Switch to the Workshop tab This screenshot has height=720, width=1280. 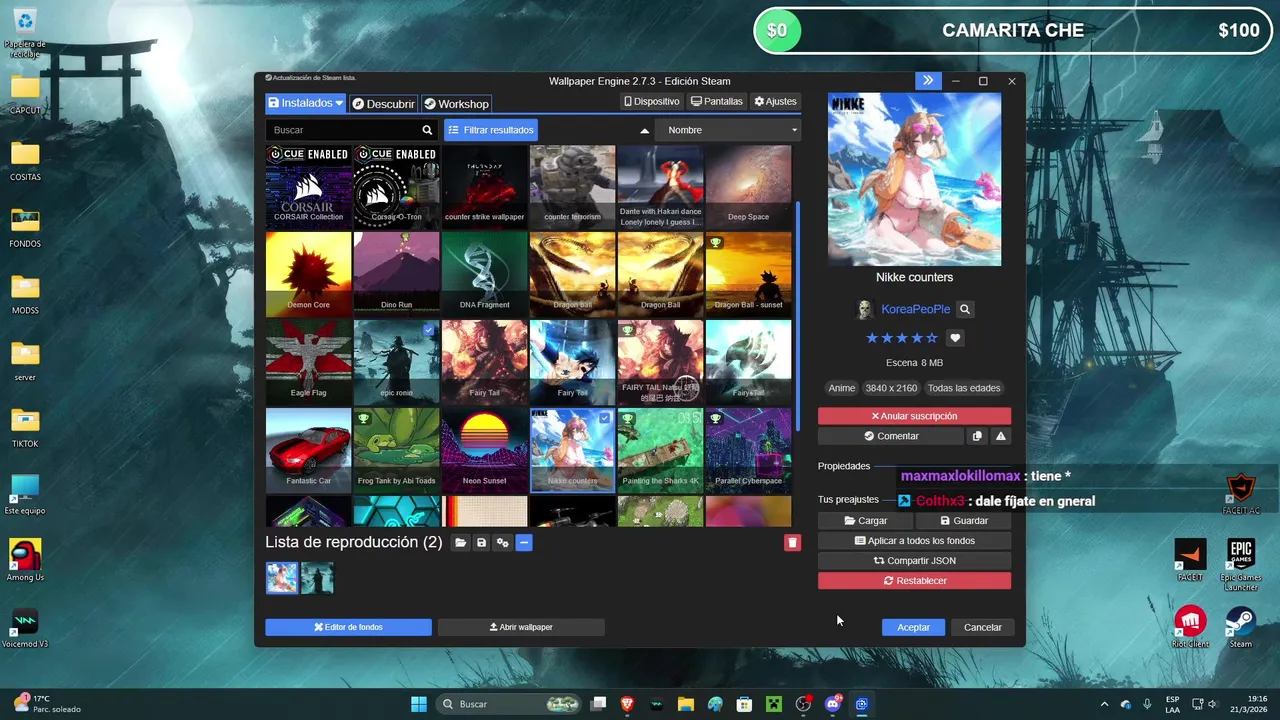[456, 104]
